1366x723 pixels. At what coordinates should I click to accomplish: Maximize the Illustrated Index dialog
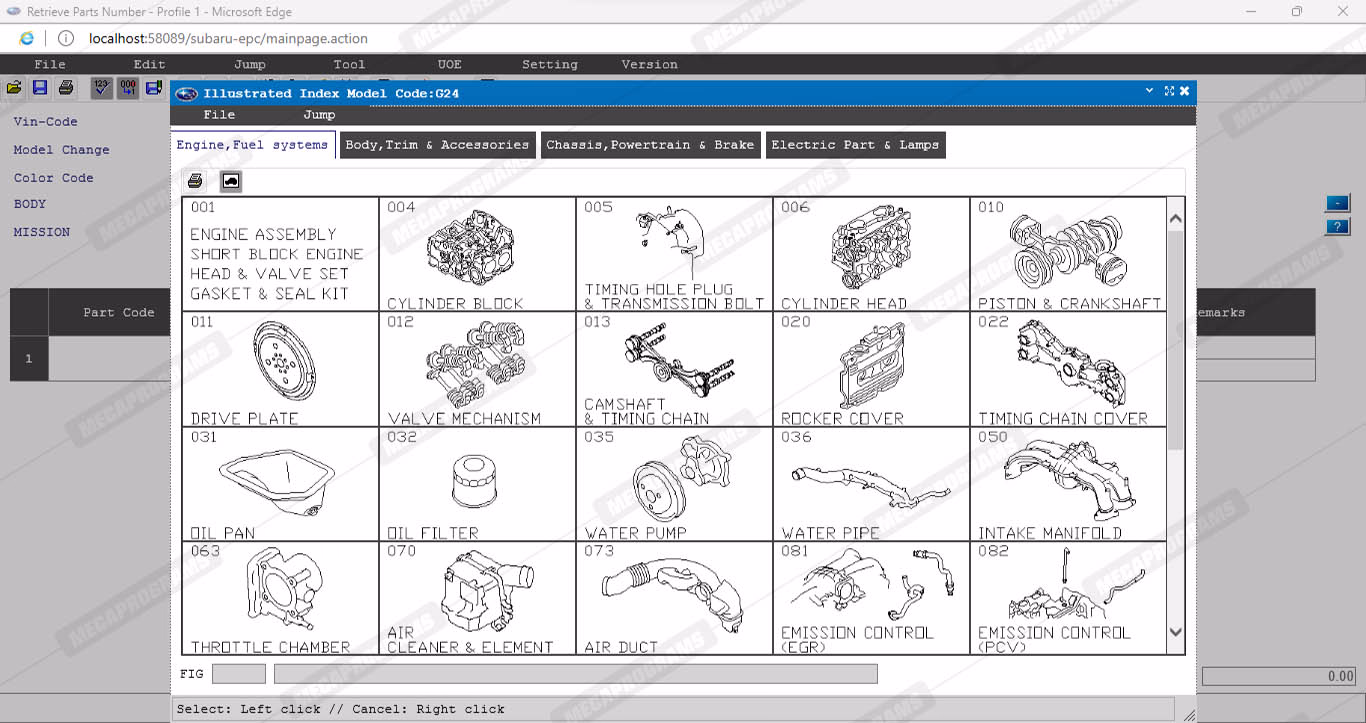1168,92
